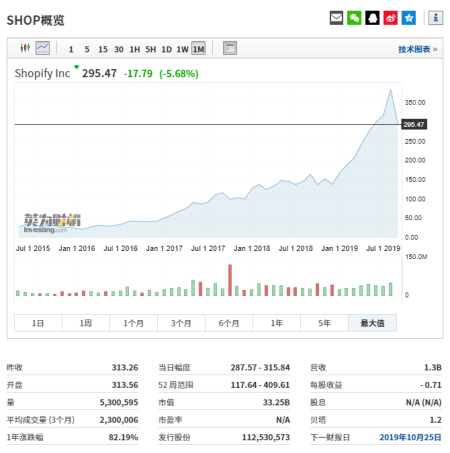Click shares outstanding 112,530,573
The width and height of the screenshot is (450, 453).
[x=266, y=437]
